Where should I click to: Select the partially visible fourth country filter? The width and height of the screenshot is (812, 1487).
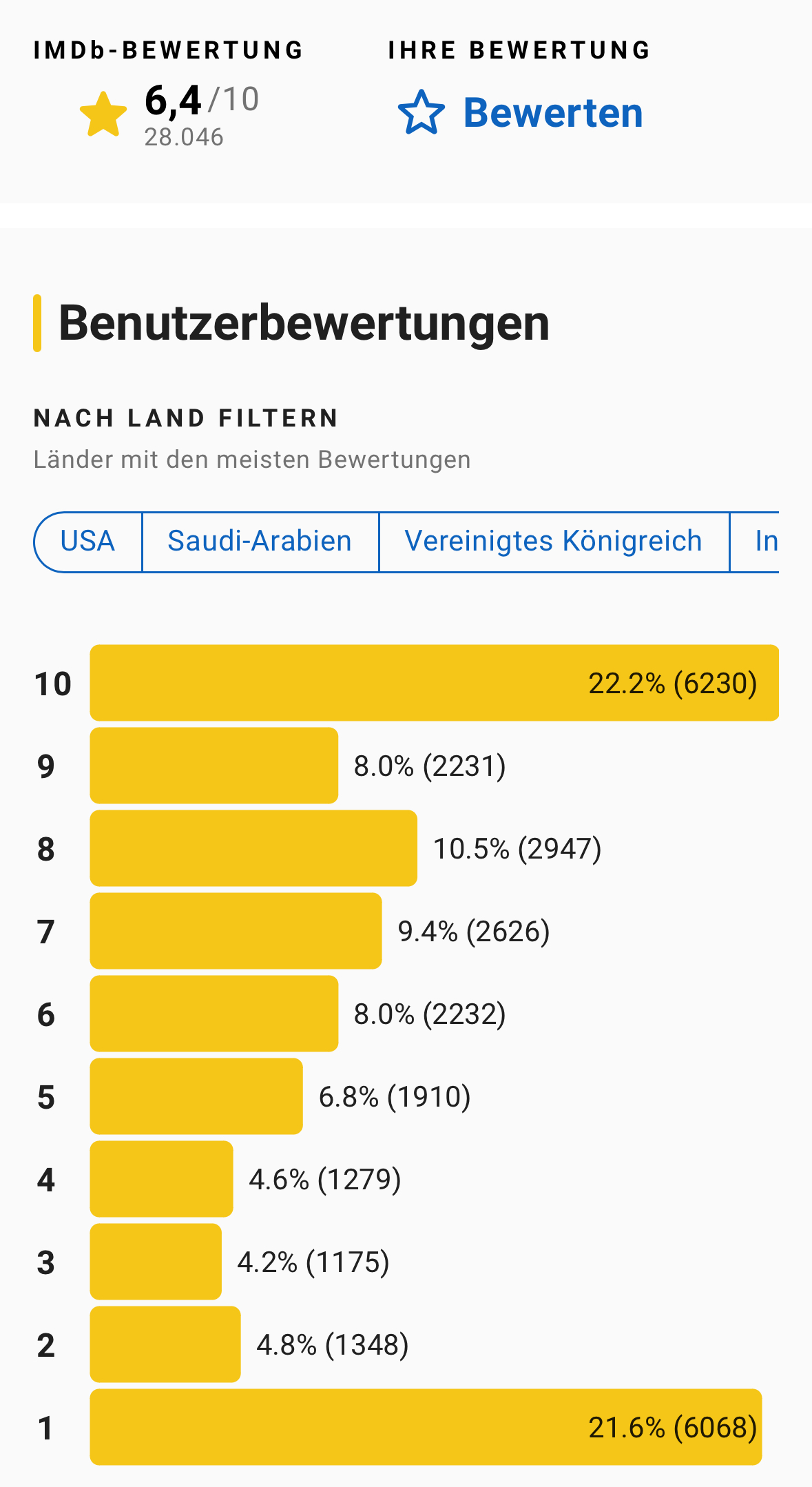point(760,542)
